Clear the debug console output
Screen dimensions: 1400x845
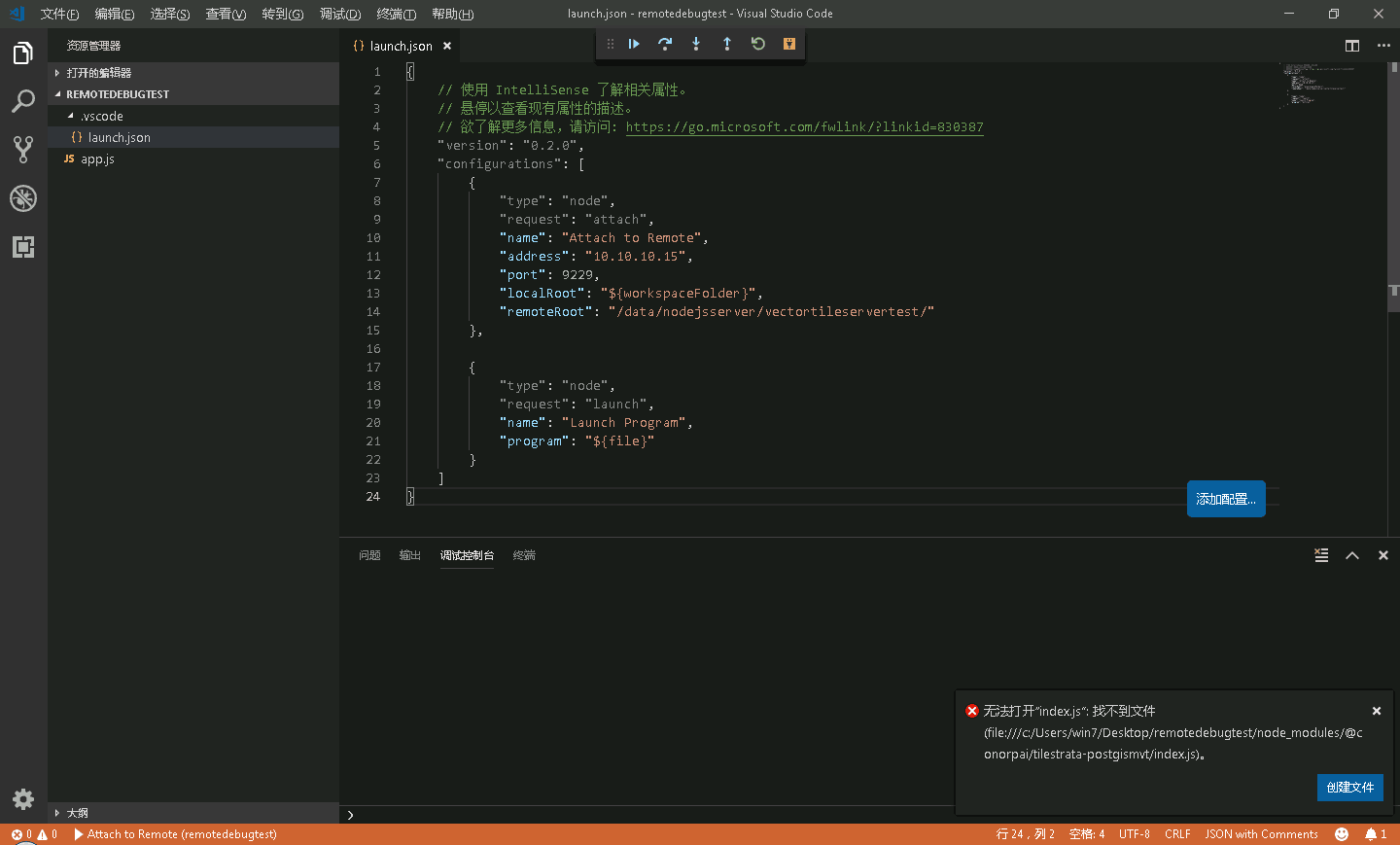coord(1321,555)
